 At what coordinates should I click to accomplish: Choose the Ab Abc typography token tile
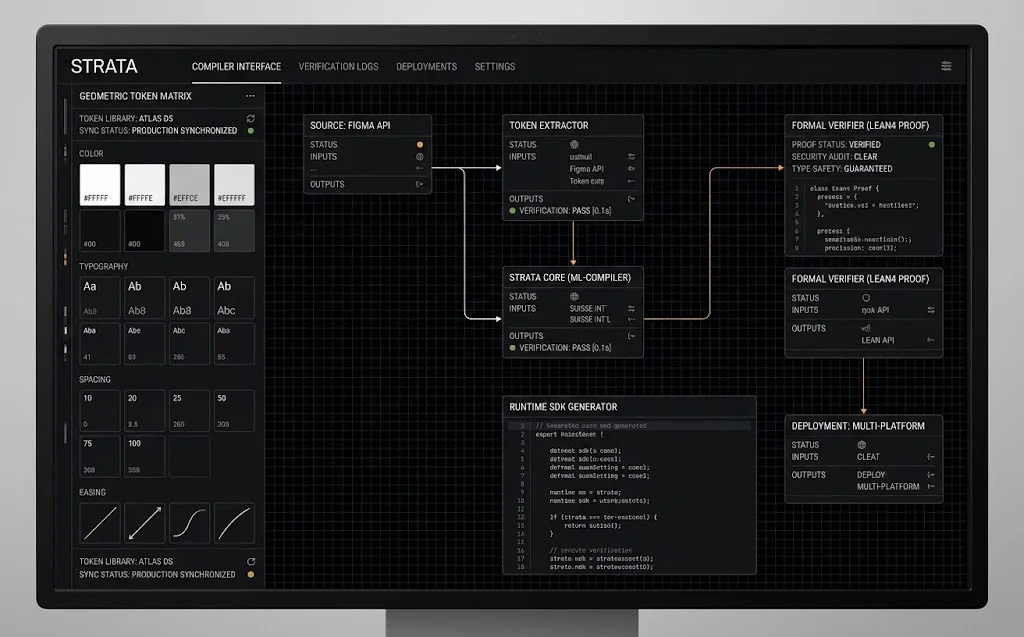coord(234,298)
